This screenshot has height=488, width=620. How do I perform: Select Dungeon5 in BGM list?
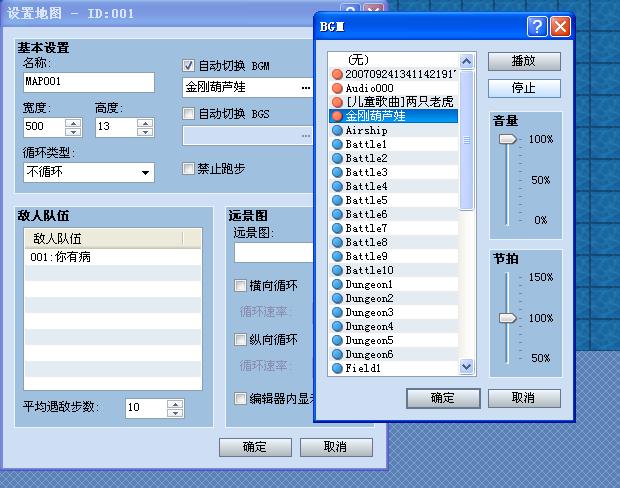(393, 340)
